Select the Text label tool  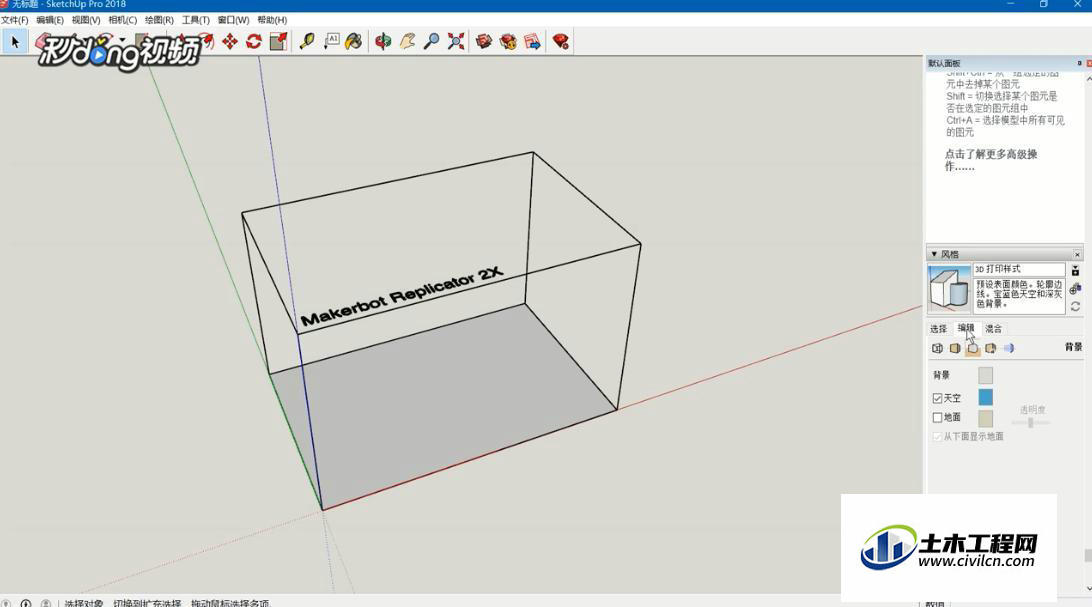pyautogui.click(x=331, y=42)
